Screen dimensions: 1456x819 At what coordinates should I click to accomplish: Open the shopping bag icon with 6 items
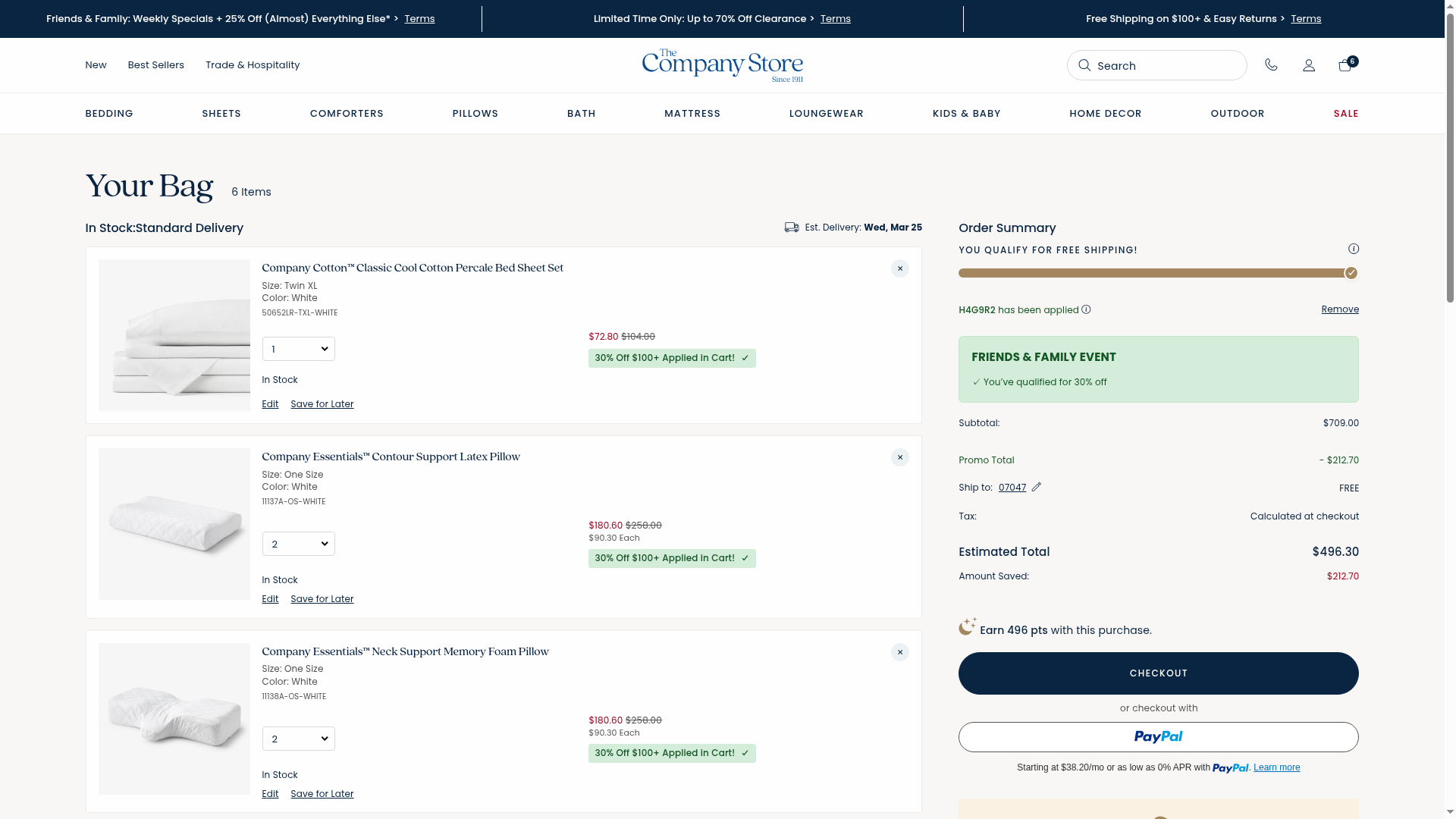(1345, 65)
